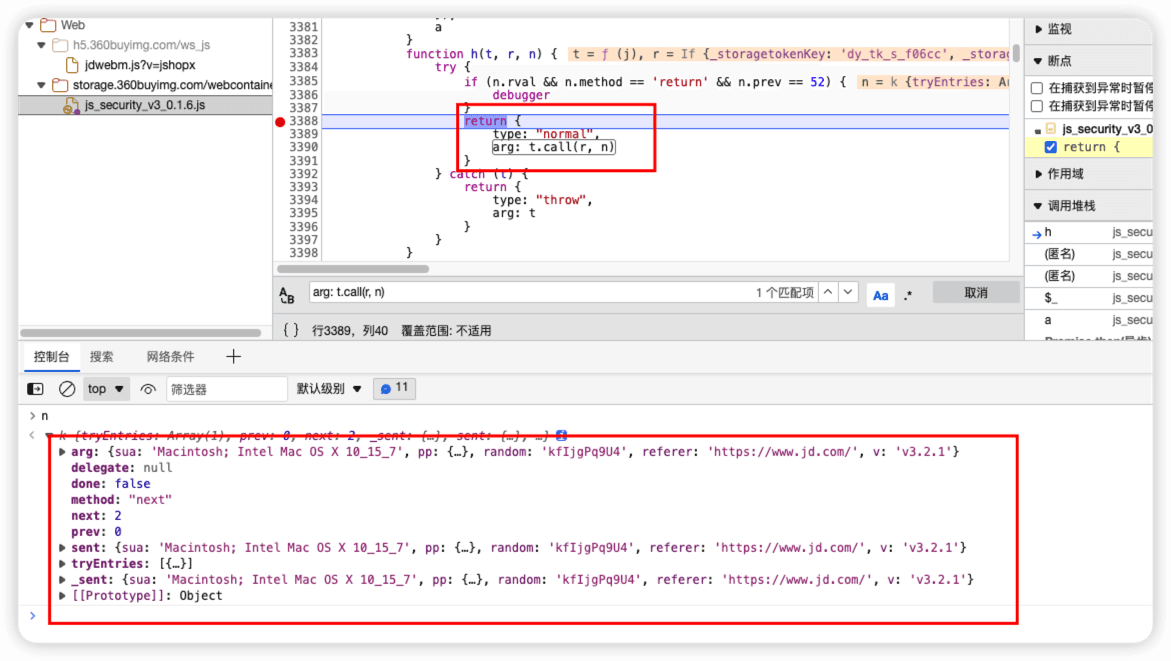The width and height of the screenshot is (1171, 661).
Task: Click the 取消 cancel search button
Action: (x=975, y=293)
